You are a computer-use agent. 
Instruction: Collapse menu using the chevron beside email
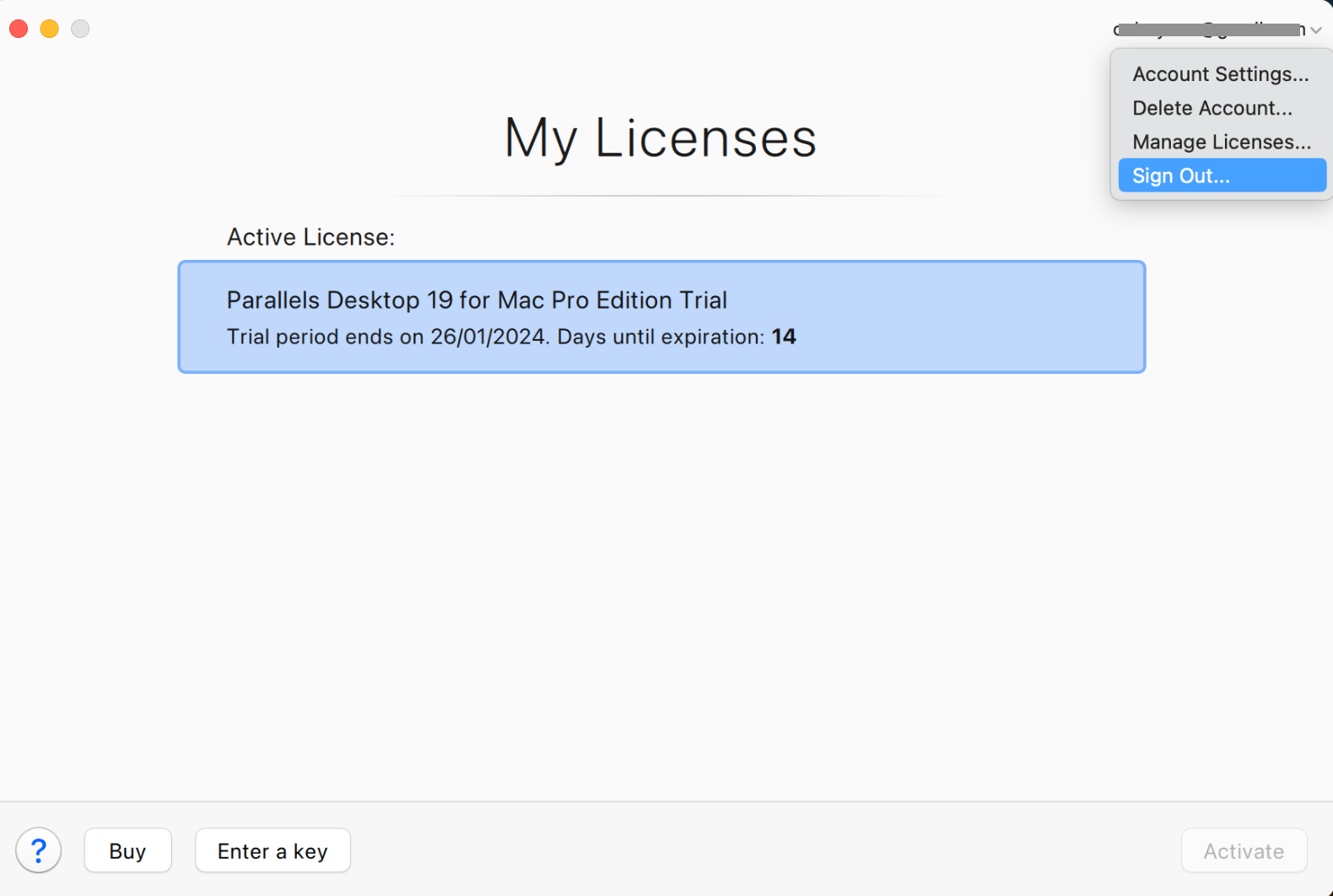[x=1316, y=30]
